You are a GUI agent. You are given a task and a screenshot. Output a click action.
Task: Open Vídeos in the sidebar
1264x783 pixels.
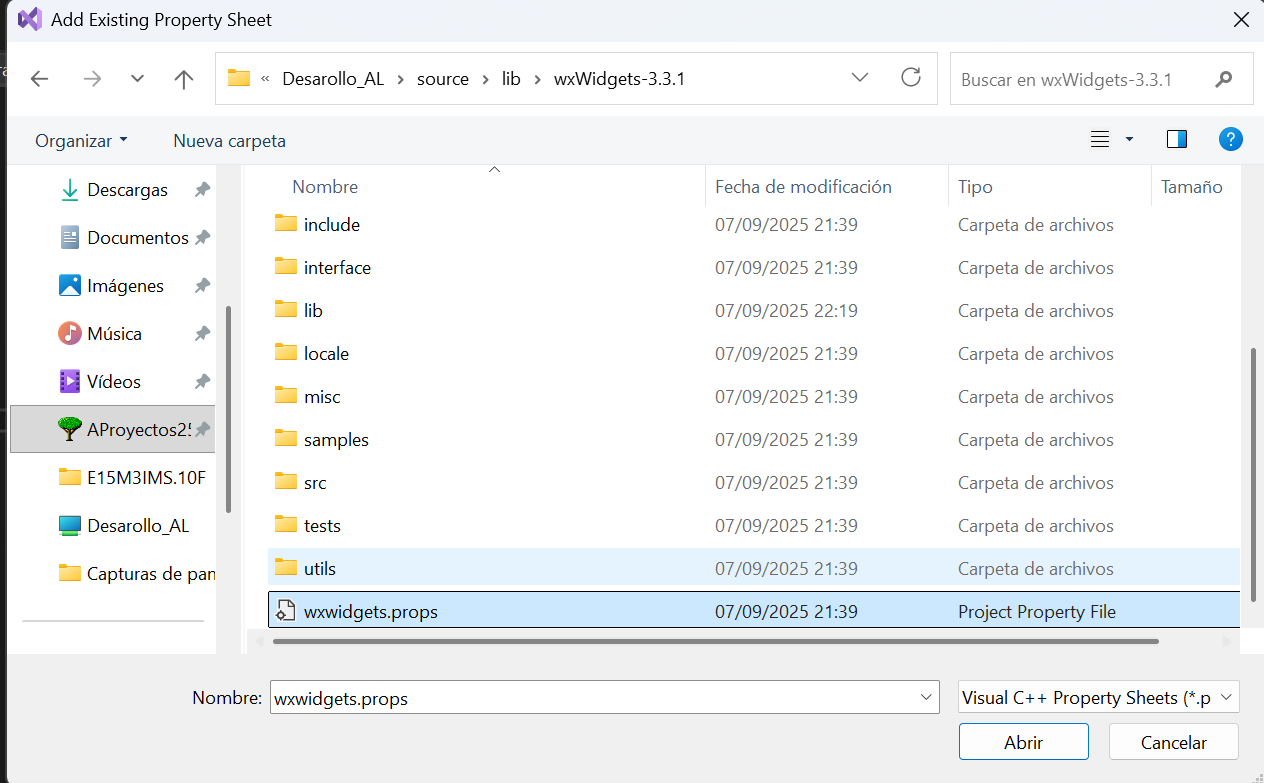click(114, 381)
